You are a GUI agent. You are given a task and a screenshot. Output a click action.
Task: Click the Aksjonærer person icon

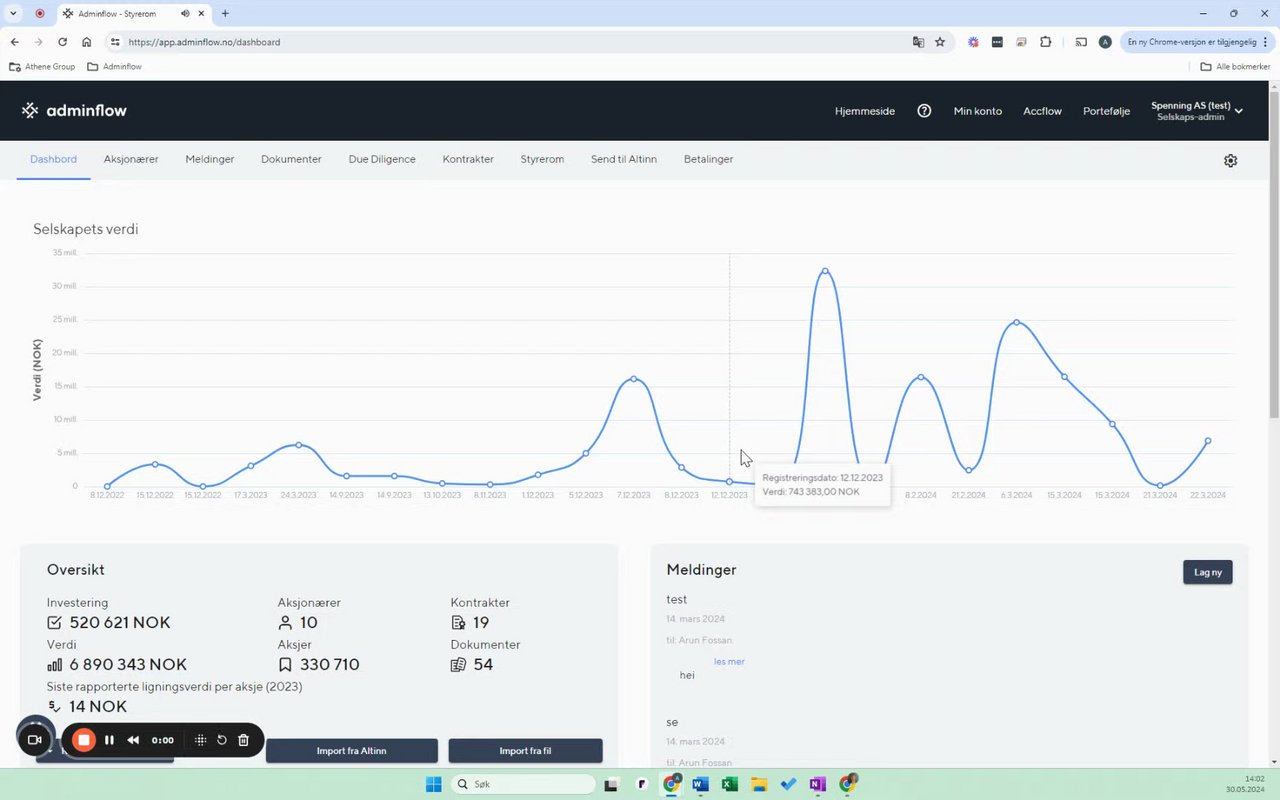pos(285,623)
